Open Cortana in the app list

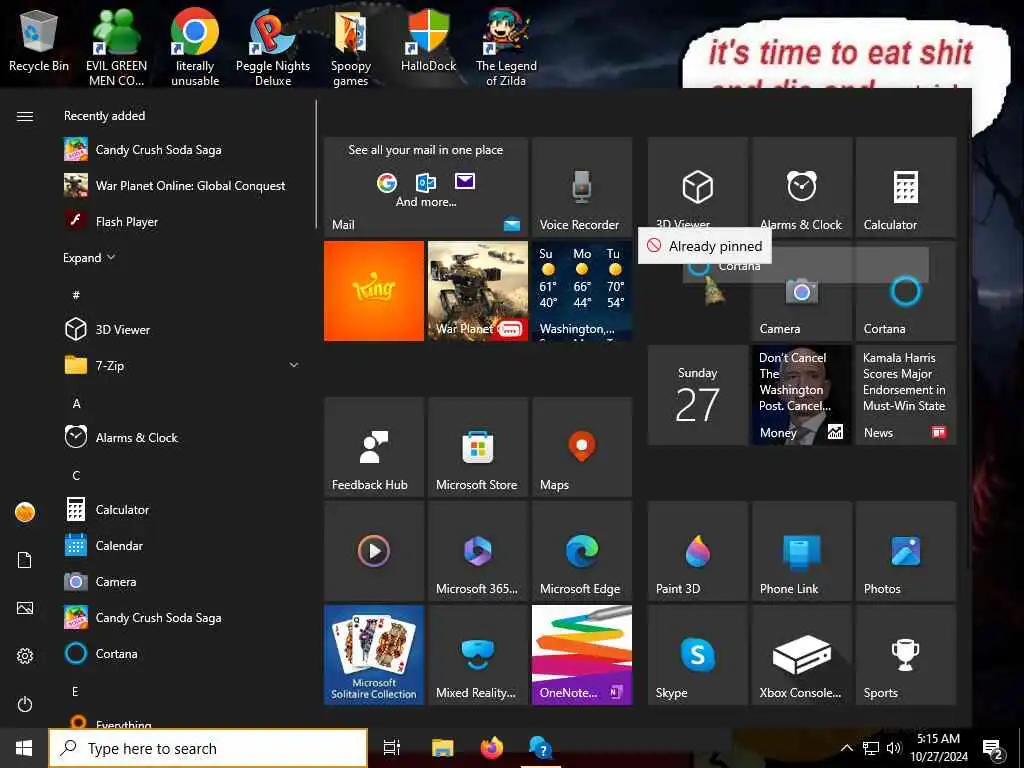(183, 654)
